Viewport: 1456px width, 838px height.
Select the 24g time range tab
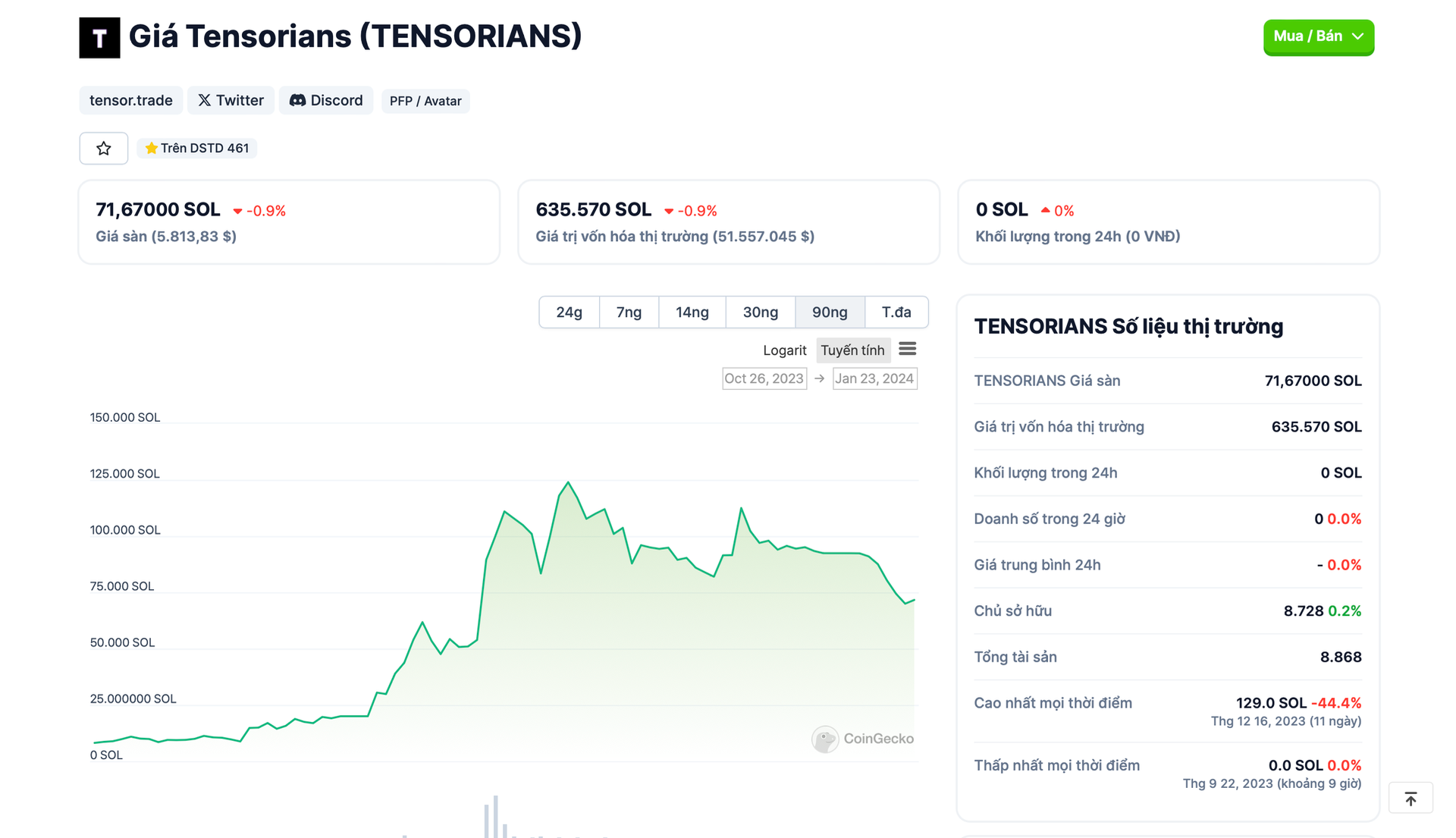tap(570, 312)
